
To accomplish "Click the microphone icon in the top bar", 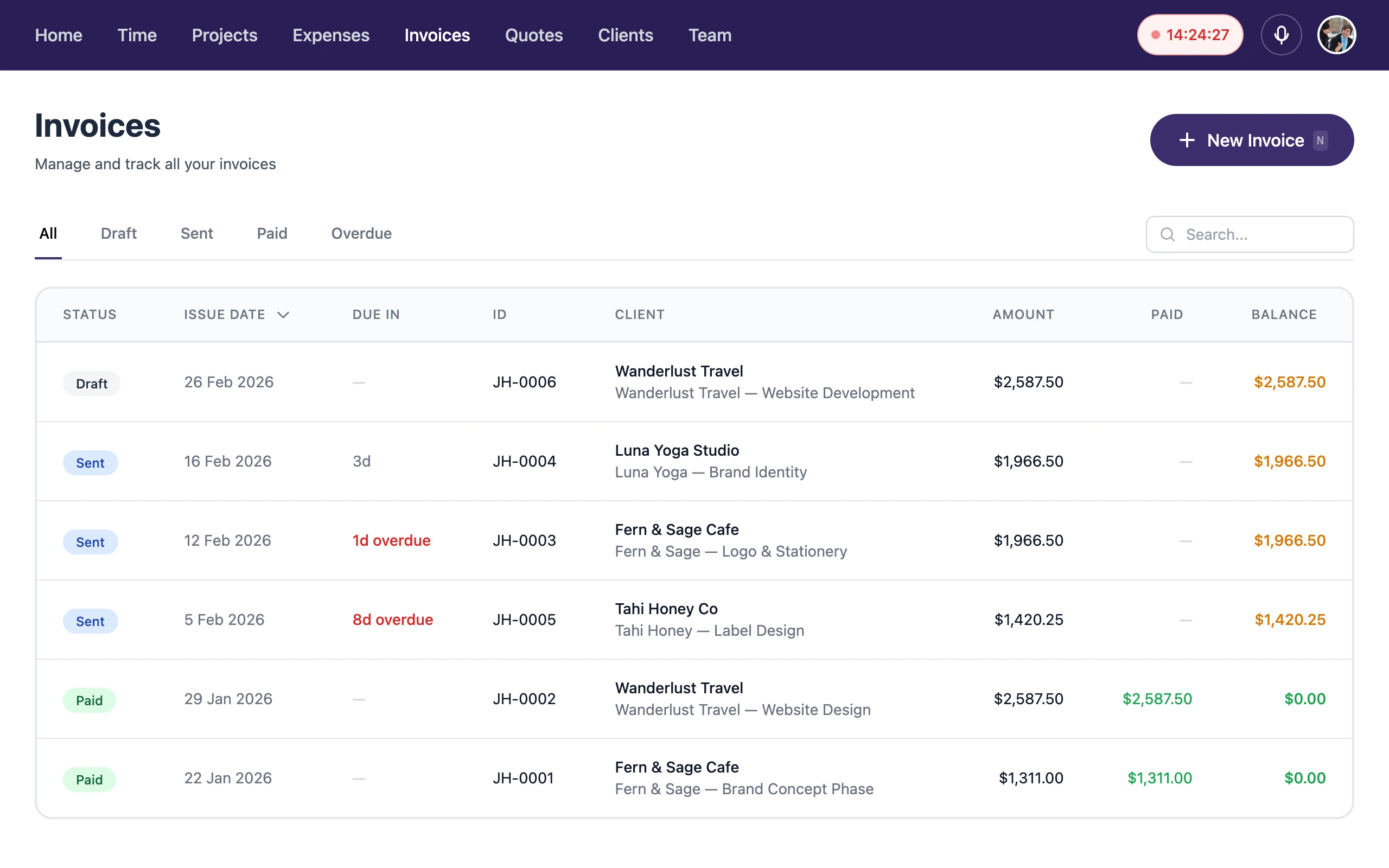I will click(x=1282, y=35).
